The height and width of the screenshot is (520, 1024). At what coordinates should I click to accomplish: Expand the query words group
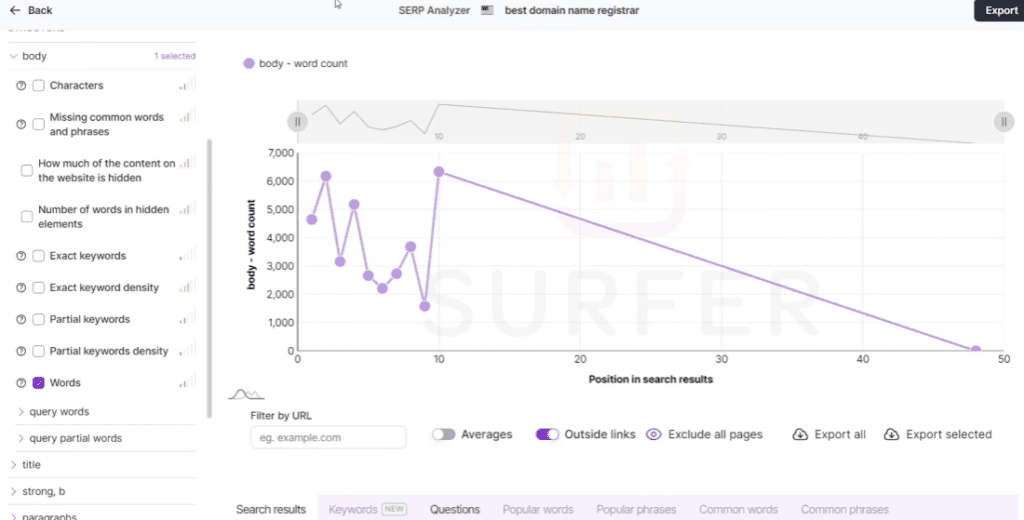point(22,412)
